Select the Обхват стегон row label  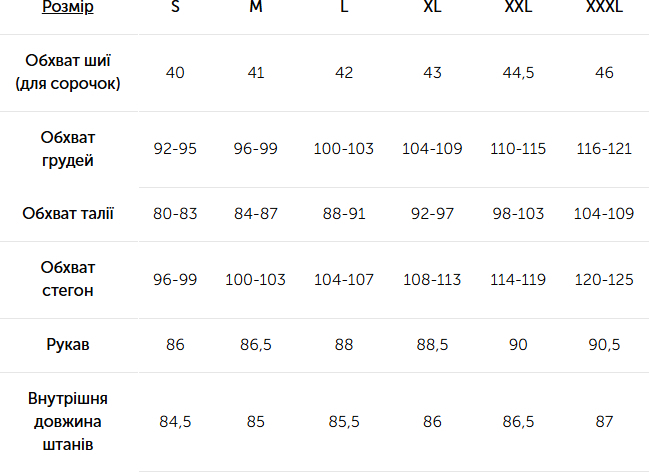click(x=68, y=279)
